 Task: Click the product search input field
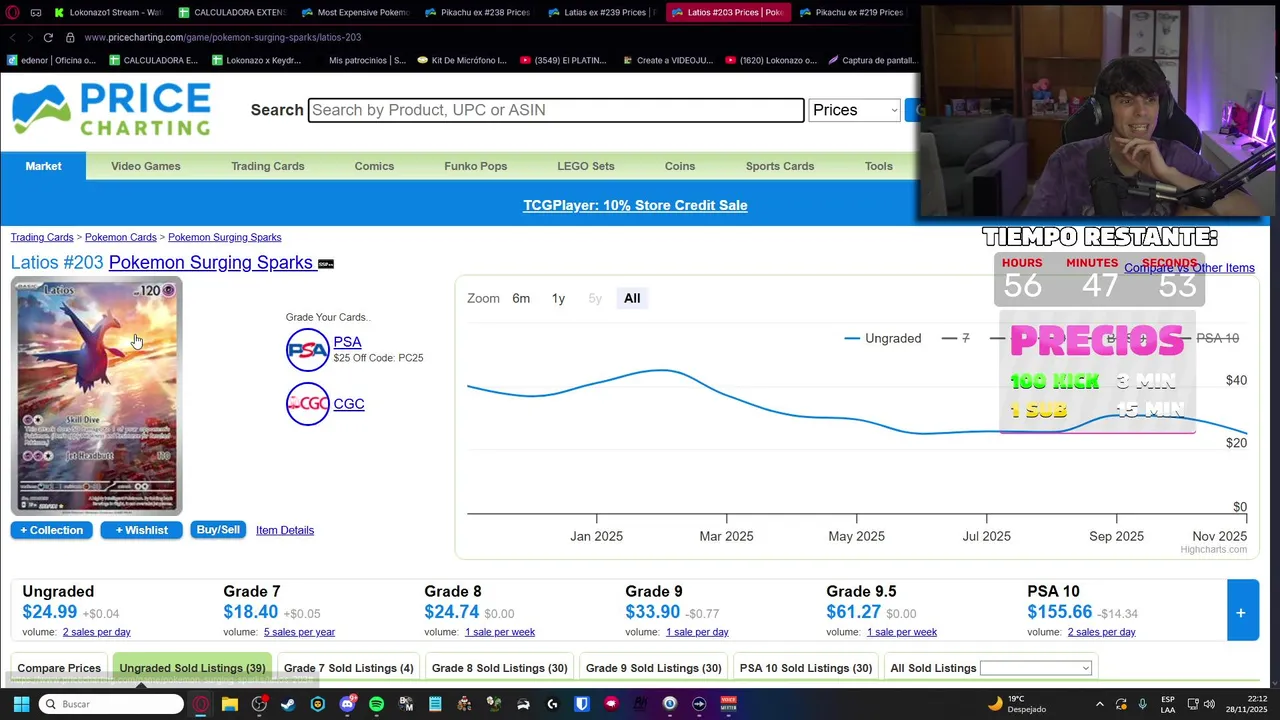[556, 110]
